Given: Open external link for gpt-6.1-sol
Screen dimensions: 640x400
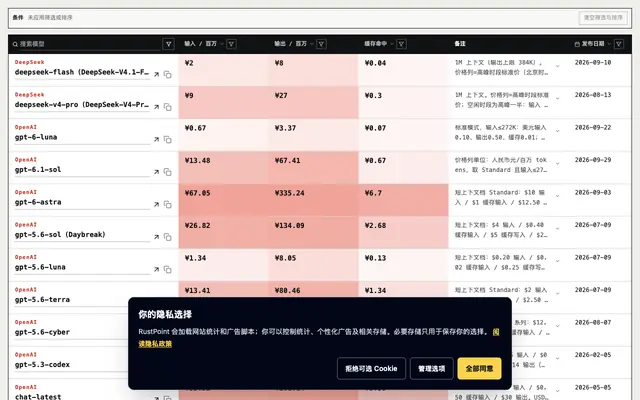Looking at the screenshot, I should (x=156, y=172).
